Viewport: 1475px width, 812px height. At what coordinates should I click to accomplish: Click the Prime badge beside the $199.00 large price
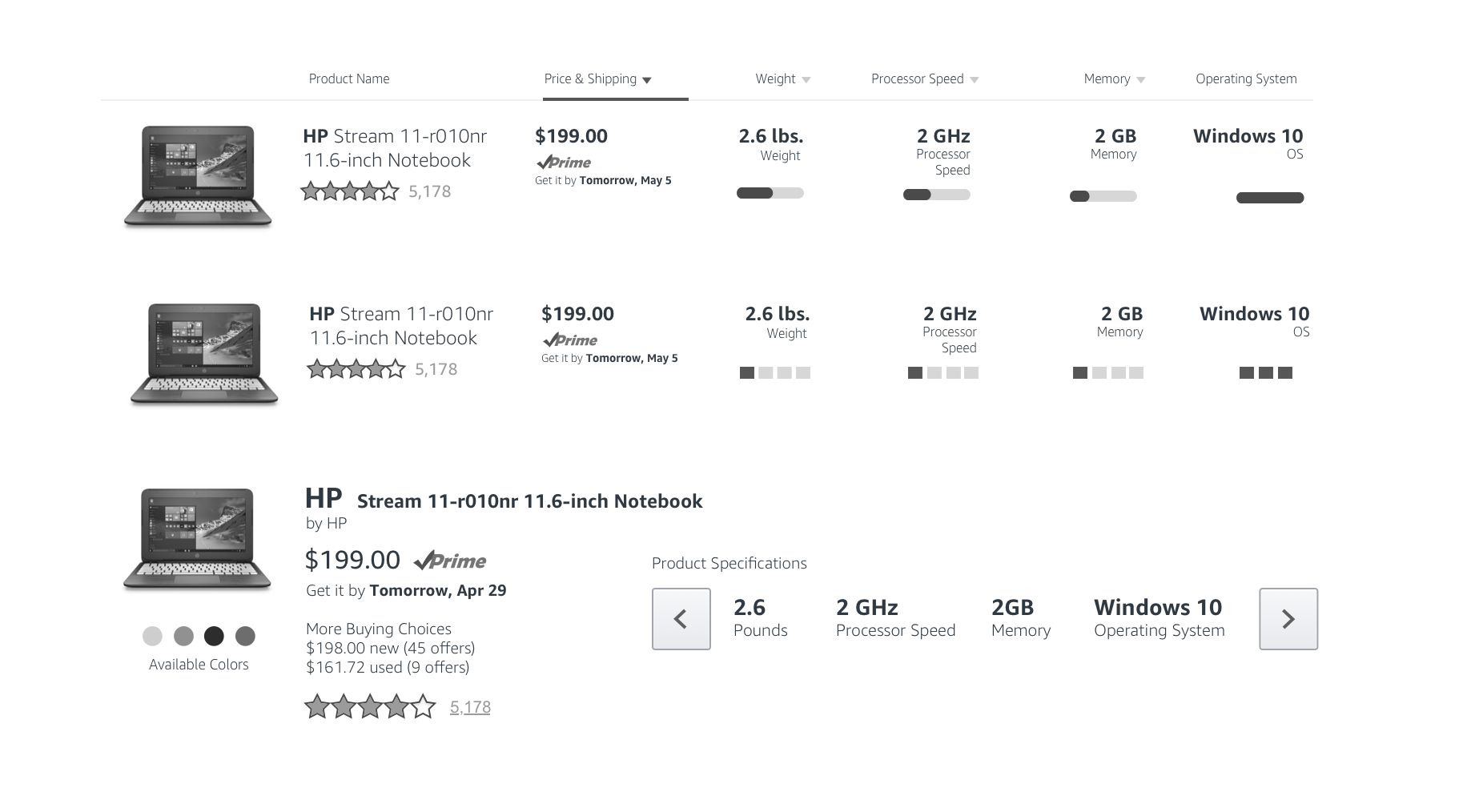(x=450, y=561)
